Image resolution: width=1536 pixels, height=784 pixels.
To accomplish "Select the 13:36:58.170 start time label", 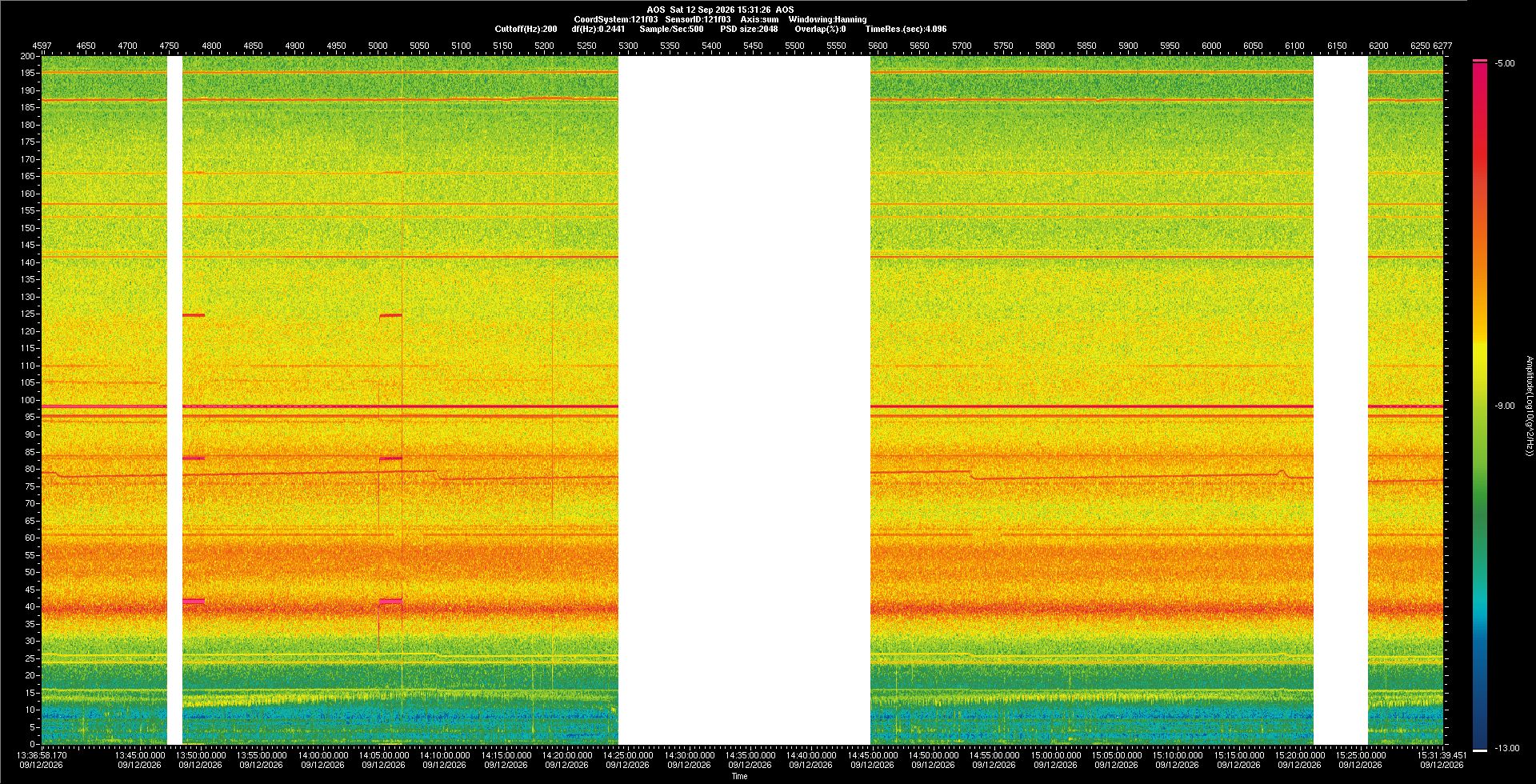I will (x=42, y=754).
